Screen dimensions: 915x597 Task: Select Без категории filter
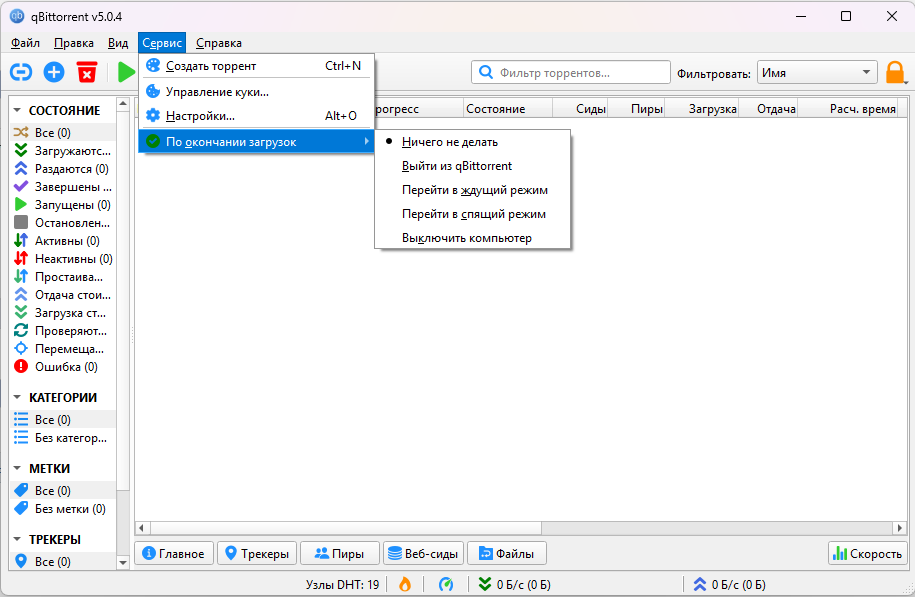(x=62, y=438)
